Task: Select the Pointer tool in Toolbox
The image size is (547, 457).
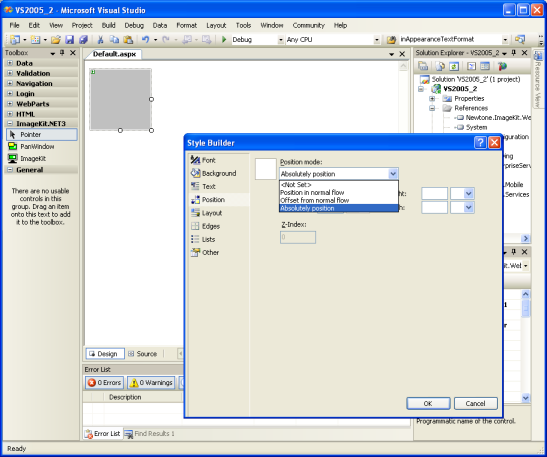Action: click(42, 135)
